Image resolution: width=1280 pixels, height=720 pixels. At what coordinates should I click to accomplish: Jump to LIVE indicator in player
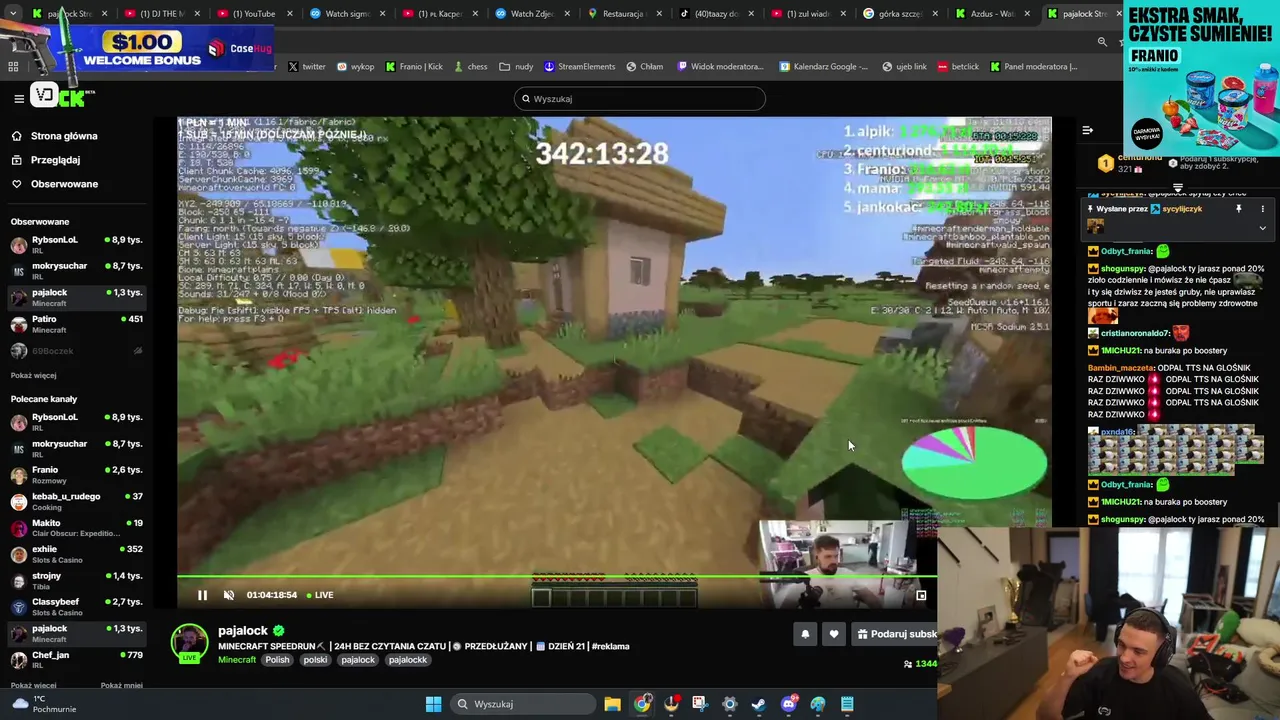(320, 595)
